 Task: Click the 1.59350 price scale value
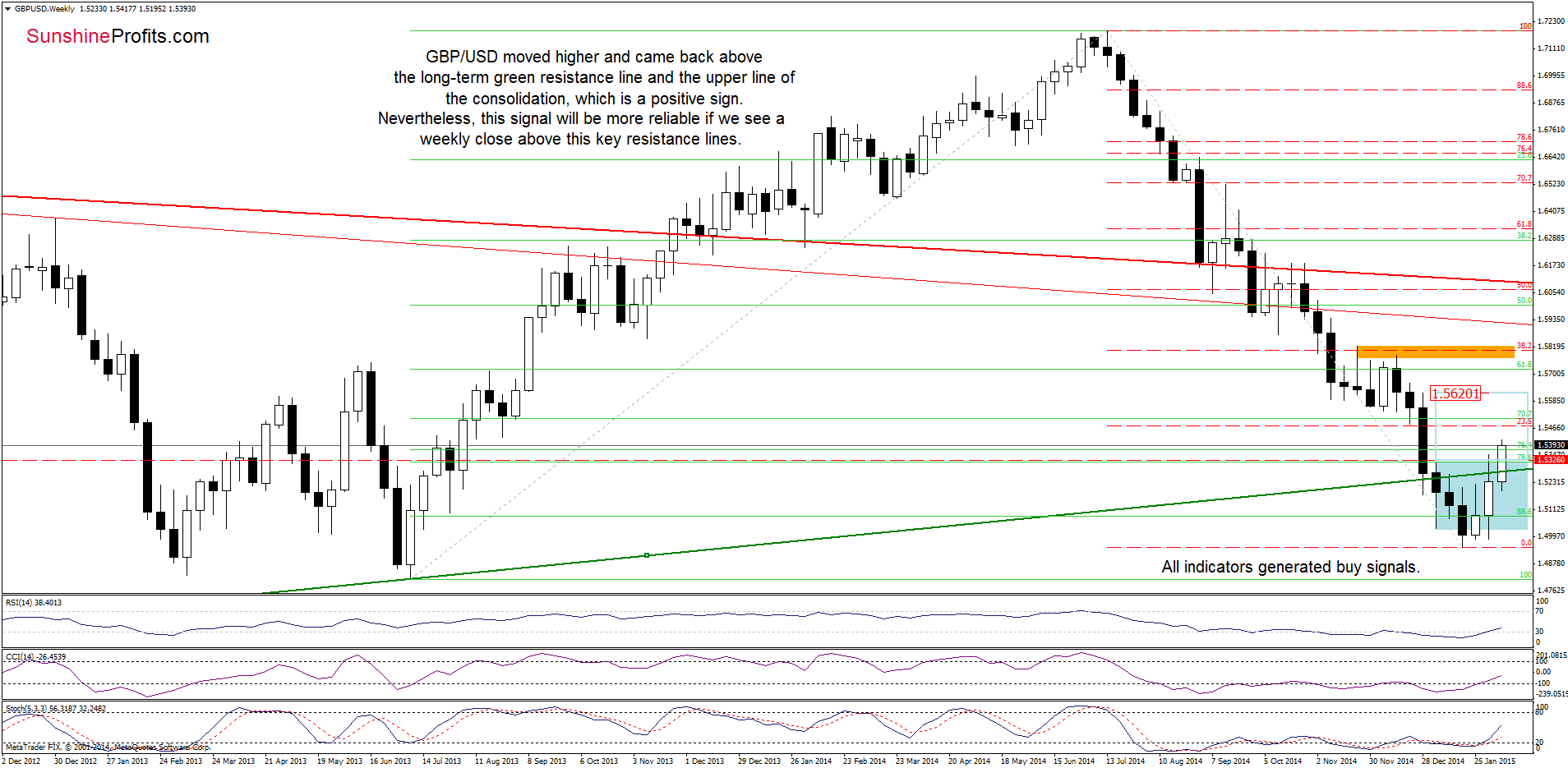coord(1551,319)
